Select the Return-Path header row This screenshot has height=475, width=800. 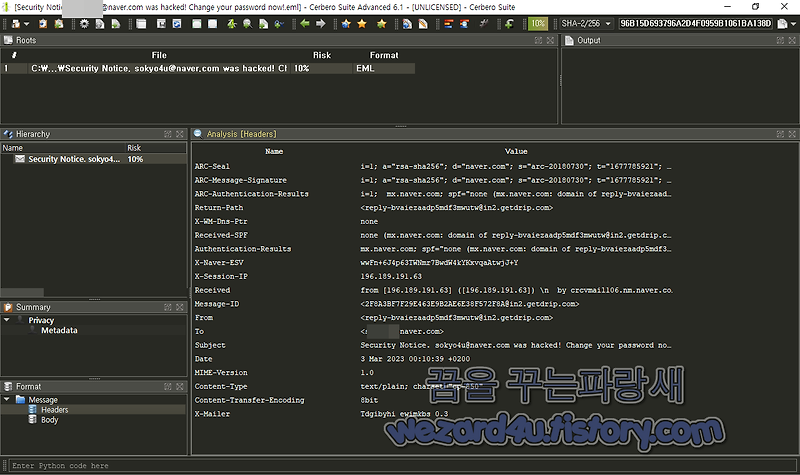click(x=433, y=208)
